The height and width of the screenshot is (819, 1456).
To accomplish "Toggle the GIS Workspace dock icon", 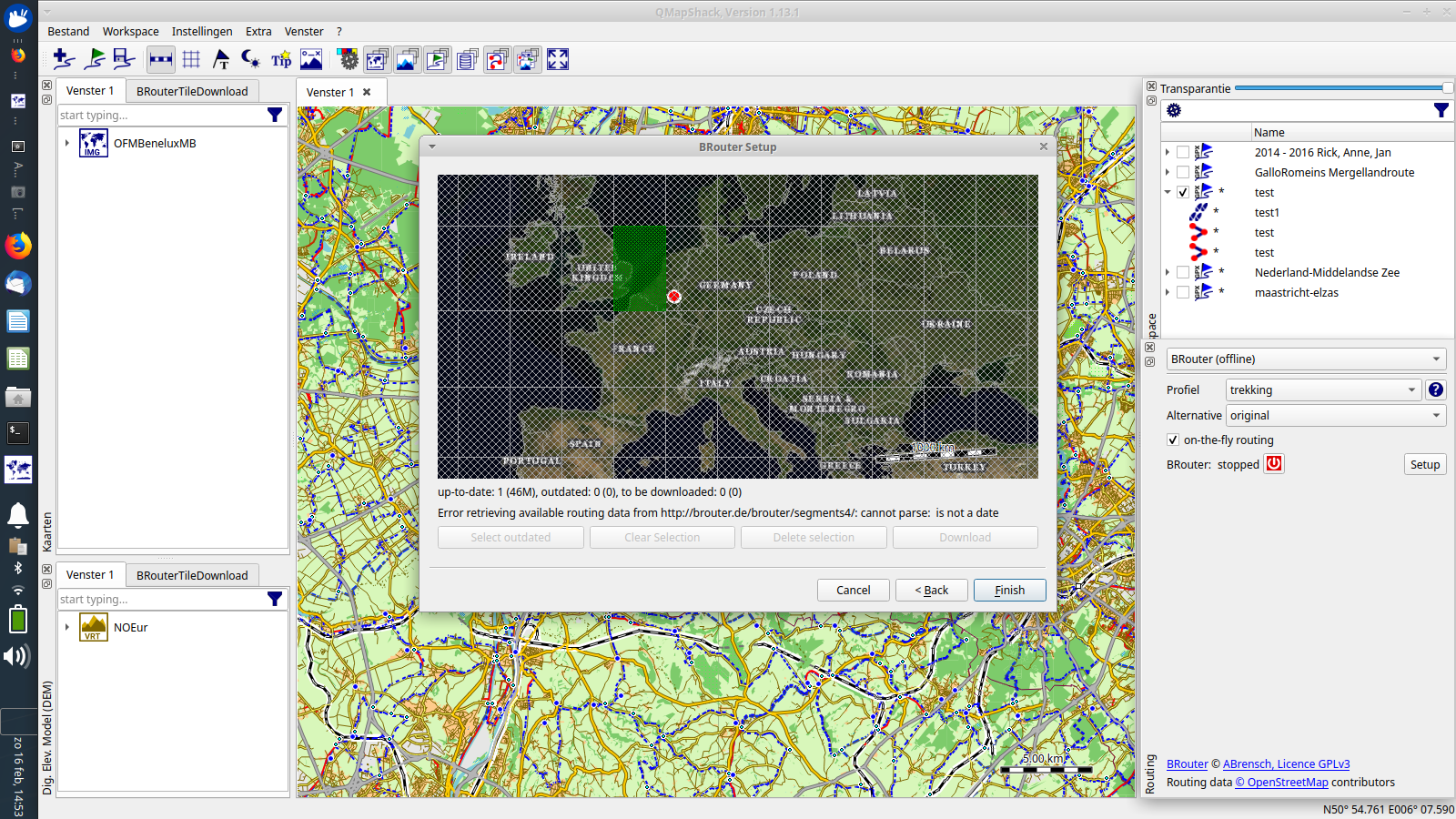I will coord(438,60).
